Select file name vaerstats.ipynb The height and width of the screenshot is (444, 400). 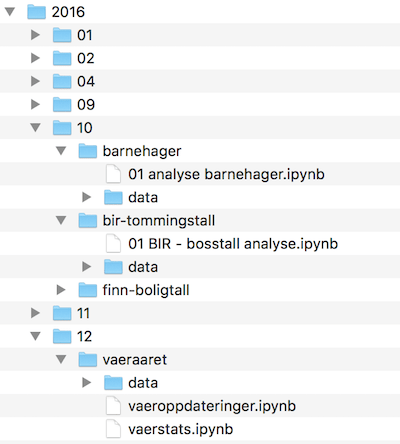[181, 429]
